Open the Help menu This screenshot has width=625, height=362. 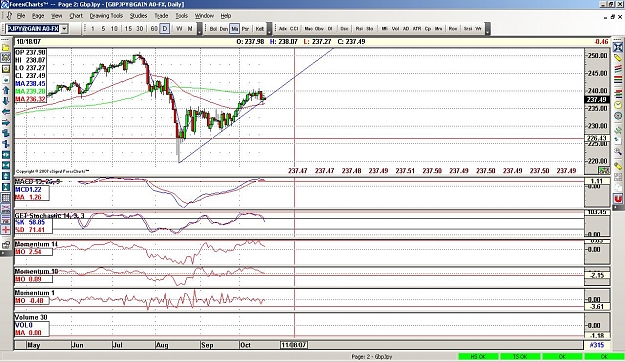pyautogui.click(x=226, y=16)
